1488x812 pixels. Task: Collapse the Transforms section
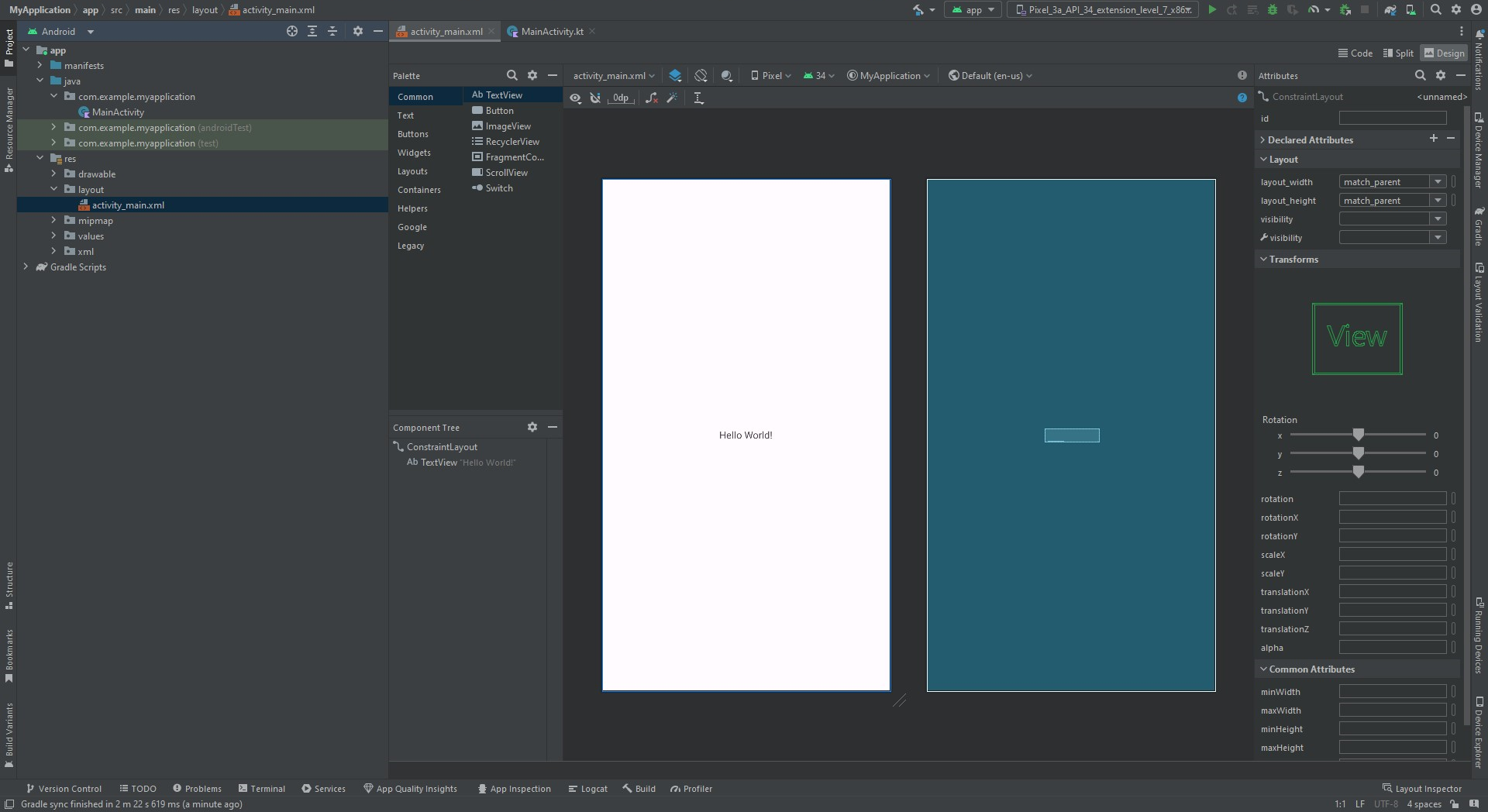[1263, 260]
